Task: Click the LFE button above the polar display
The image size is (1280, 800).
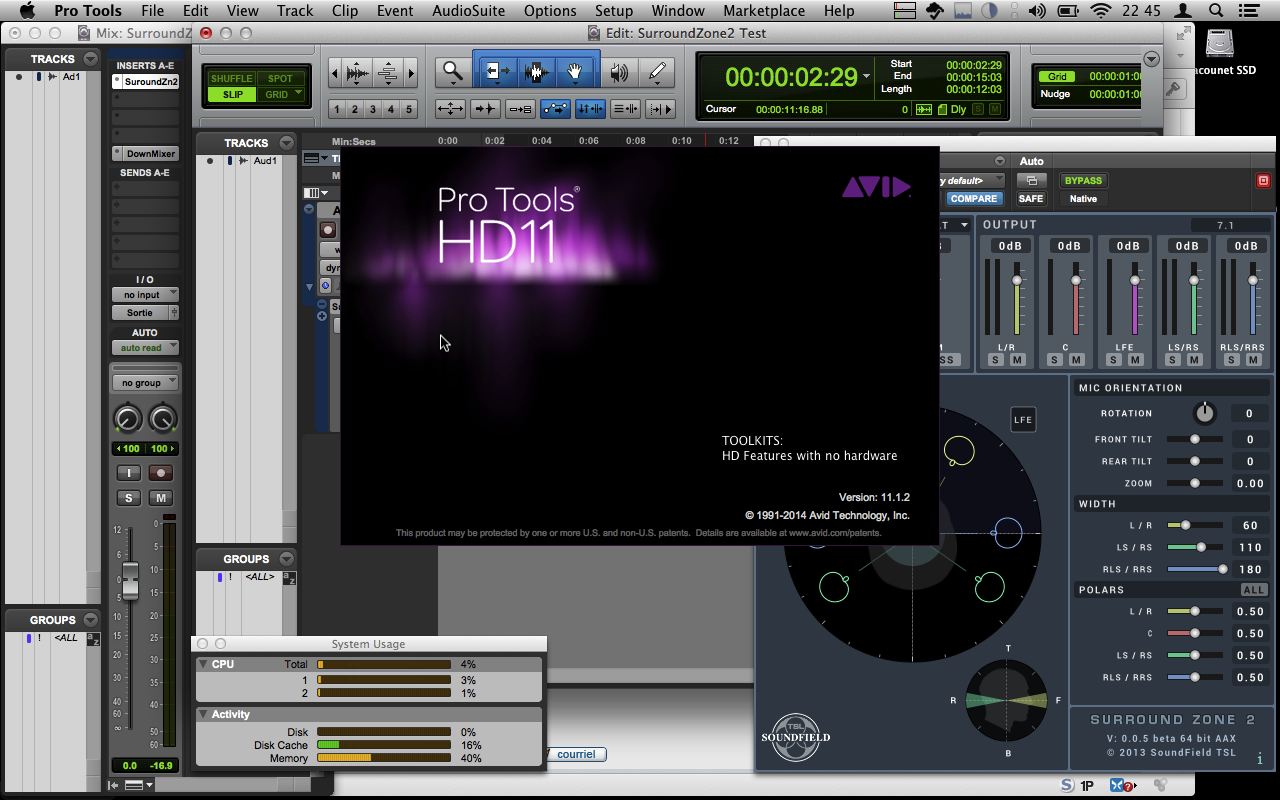Action: [x=1023, y=420]
